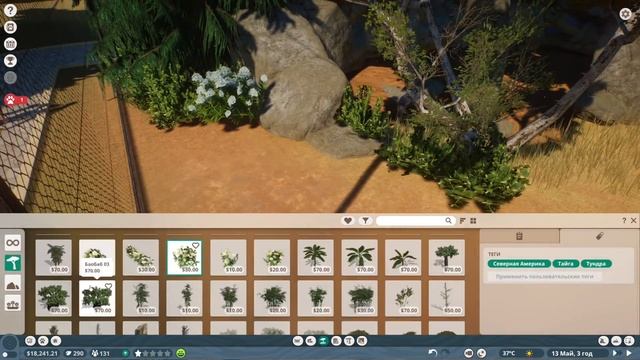Click the fourth icon in the bottom center toolbar

[x=336, y=340]
